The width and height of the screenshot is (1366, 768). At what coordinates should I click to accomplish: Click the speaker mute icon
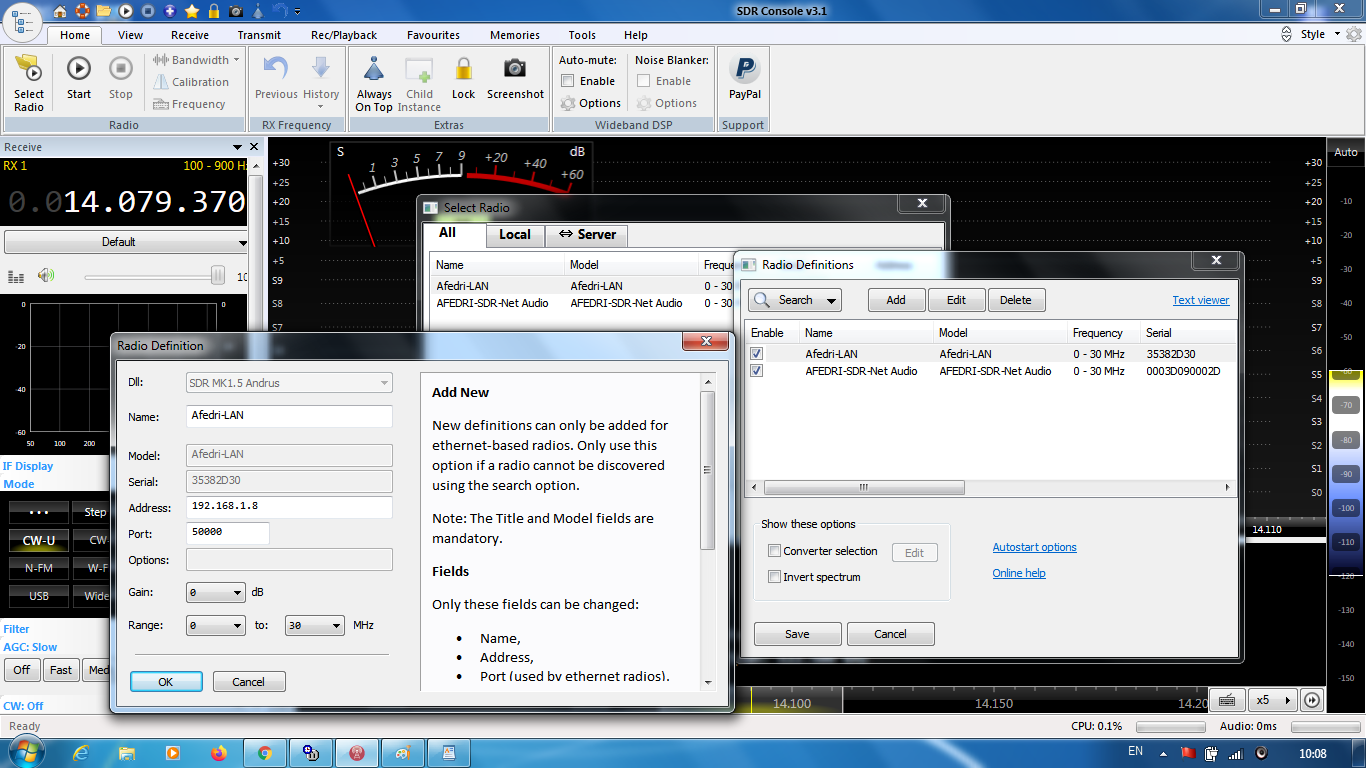point(46,276)
